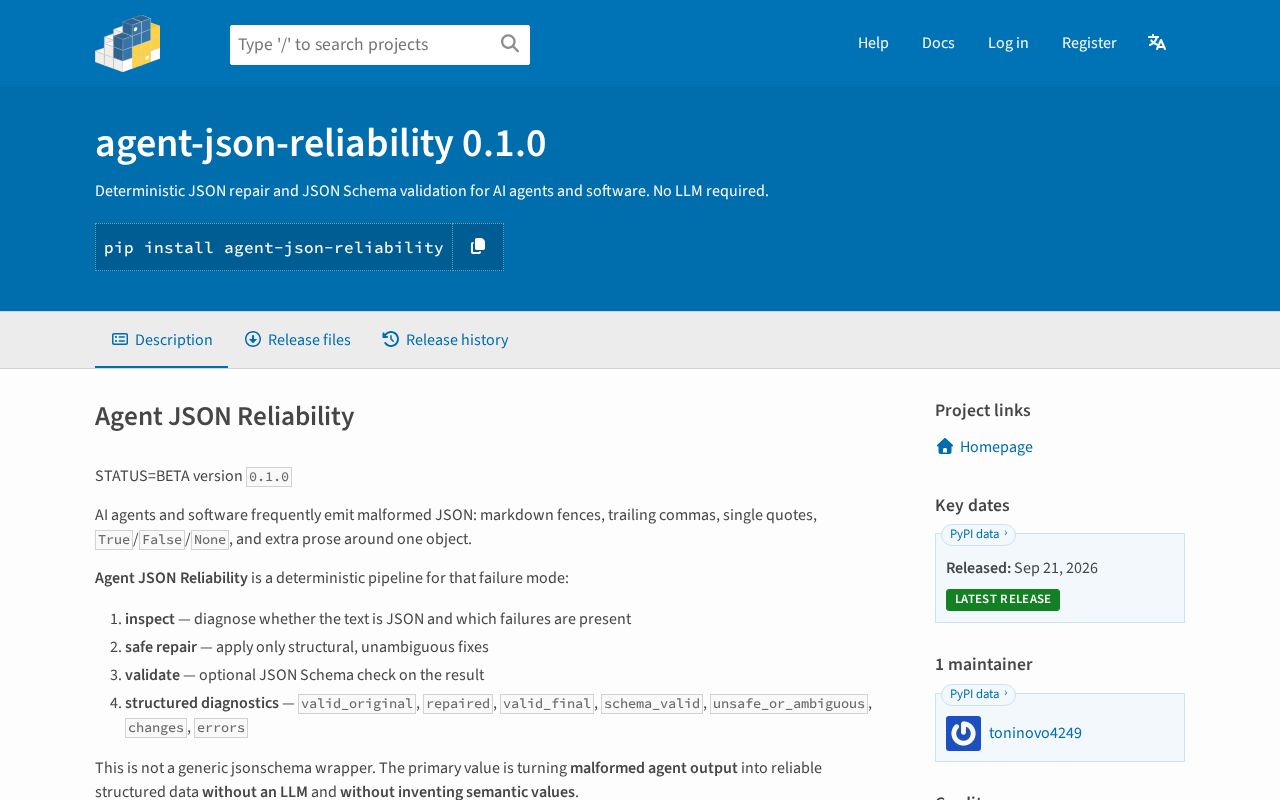Screen dimensions: 1280x800
Task: Click the unsafe_or_ambiguous code tag
Action: 789,704
